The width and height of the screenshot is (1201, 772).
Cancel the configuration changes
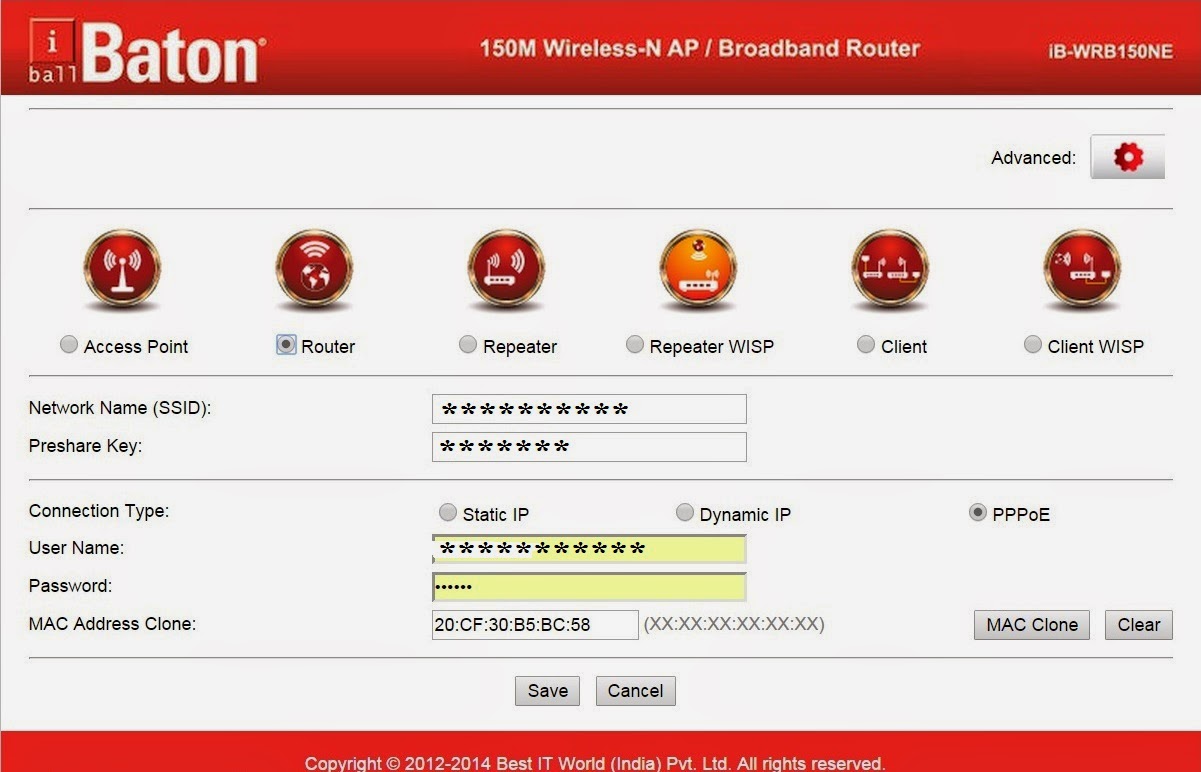[x=635, y=691]
